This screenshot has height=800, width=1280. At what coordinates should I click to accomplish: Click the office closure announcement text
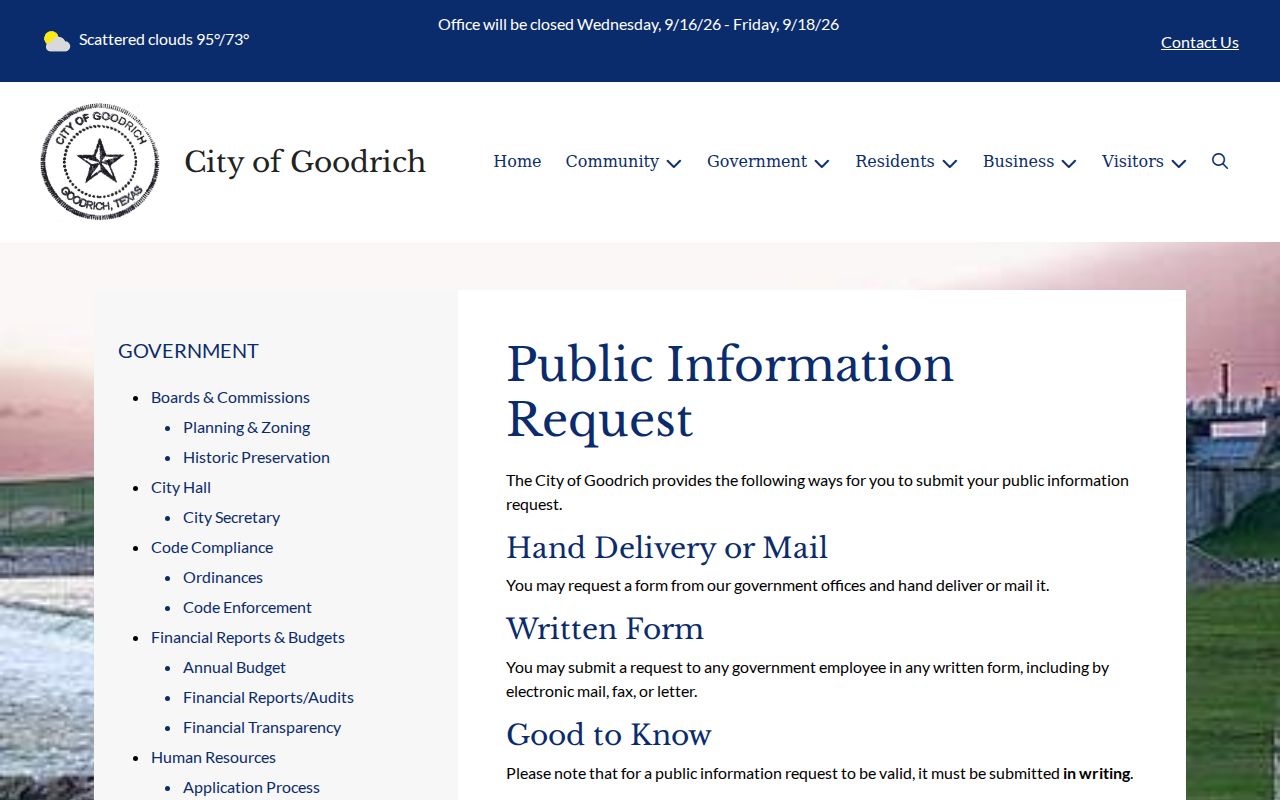pos(638,24)
